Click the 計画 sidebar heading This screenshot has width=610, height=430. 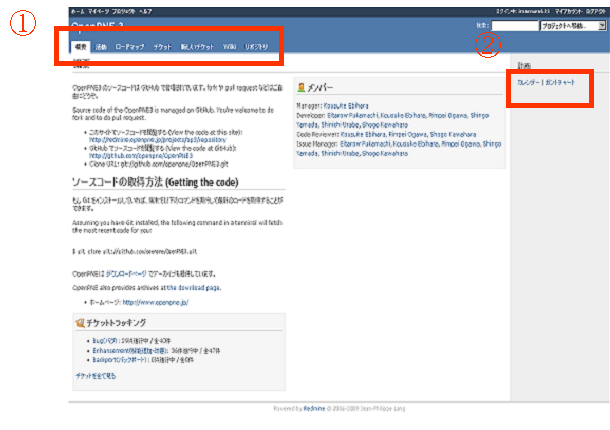(524, 65)
